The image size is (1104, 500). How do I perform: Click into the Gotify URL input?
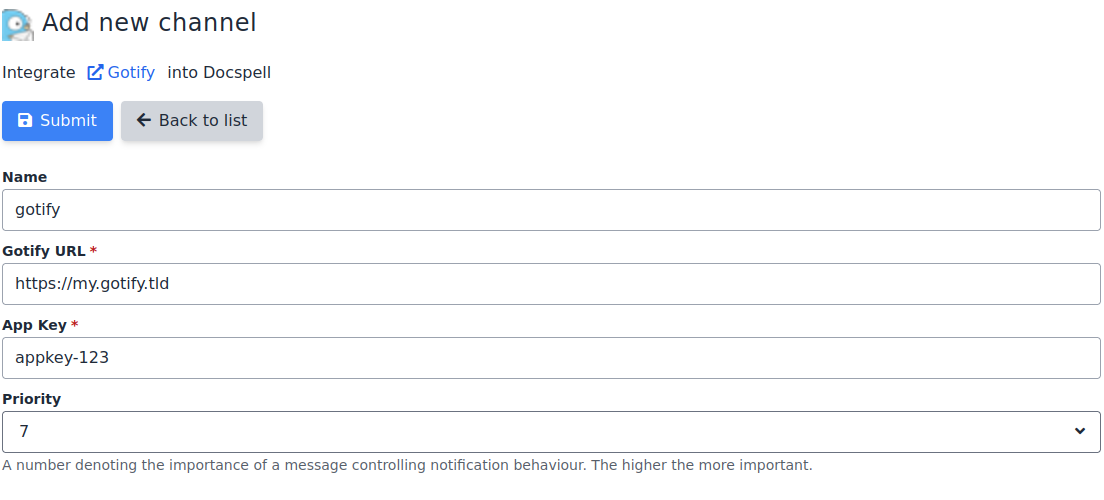[x=550, y=284]
